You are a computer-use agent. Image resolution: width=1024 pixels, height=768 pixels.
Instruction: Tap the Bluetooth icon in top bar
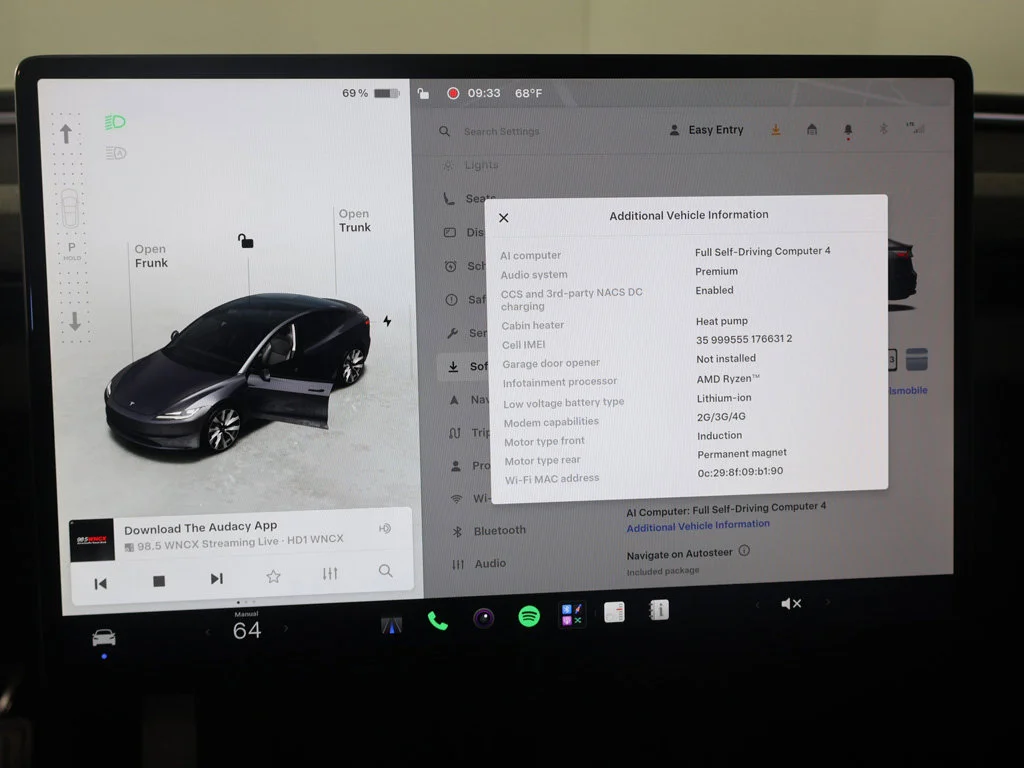point(883,129)
